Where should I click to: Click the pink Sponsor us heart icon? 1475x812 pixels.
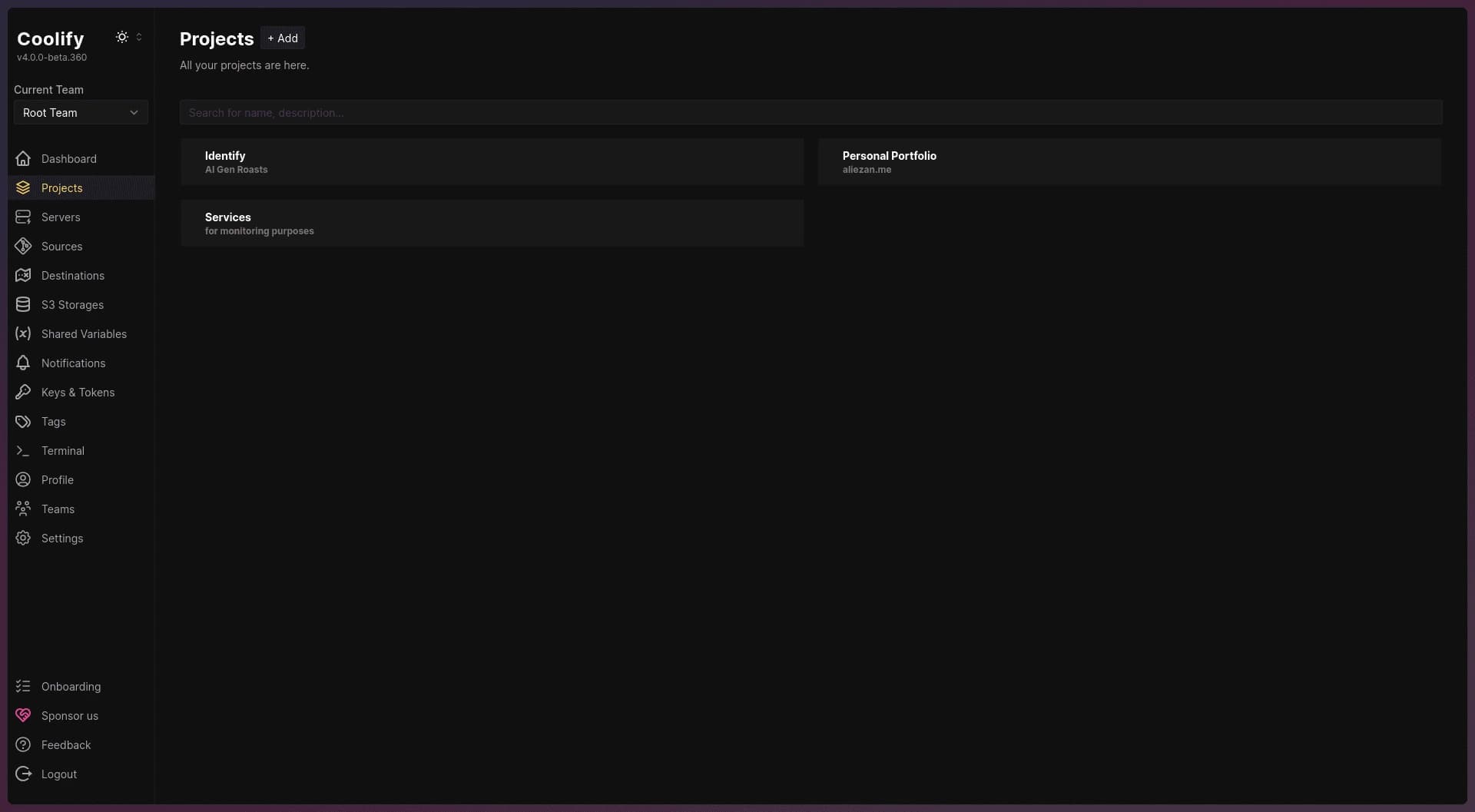coord(23,715)
